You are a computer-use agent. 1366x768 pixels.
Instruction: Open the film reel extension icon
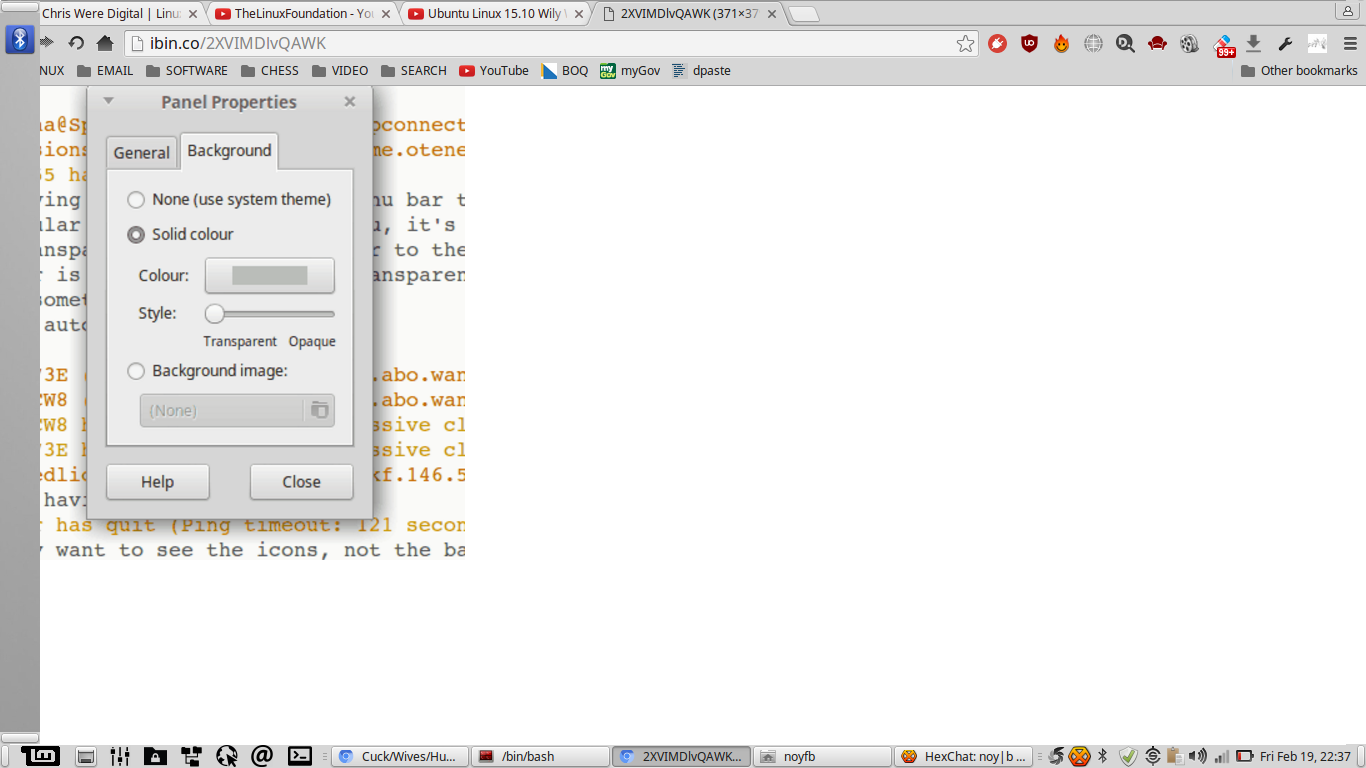point(1189,43)
